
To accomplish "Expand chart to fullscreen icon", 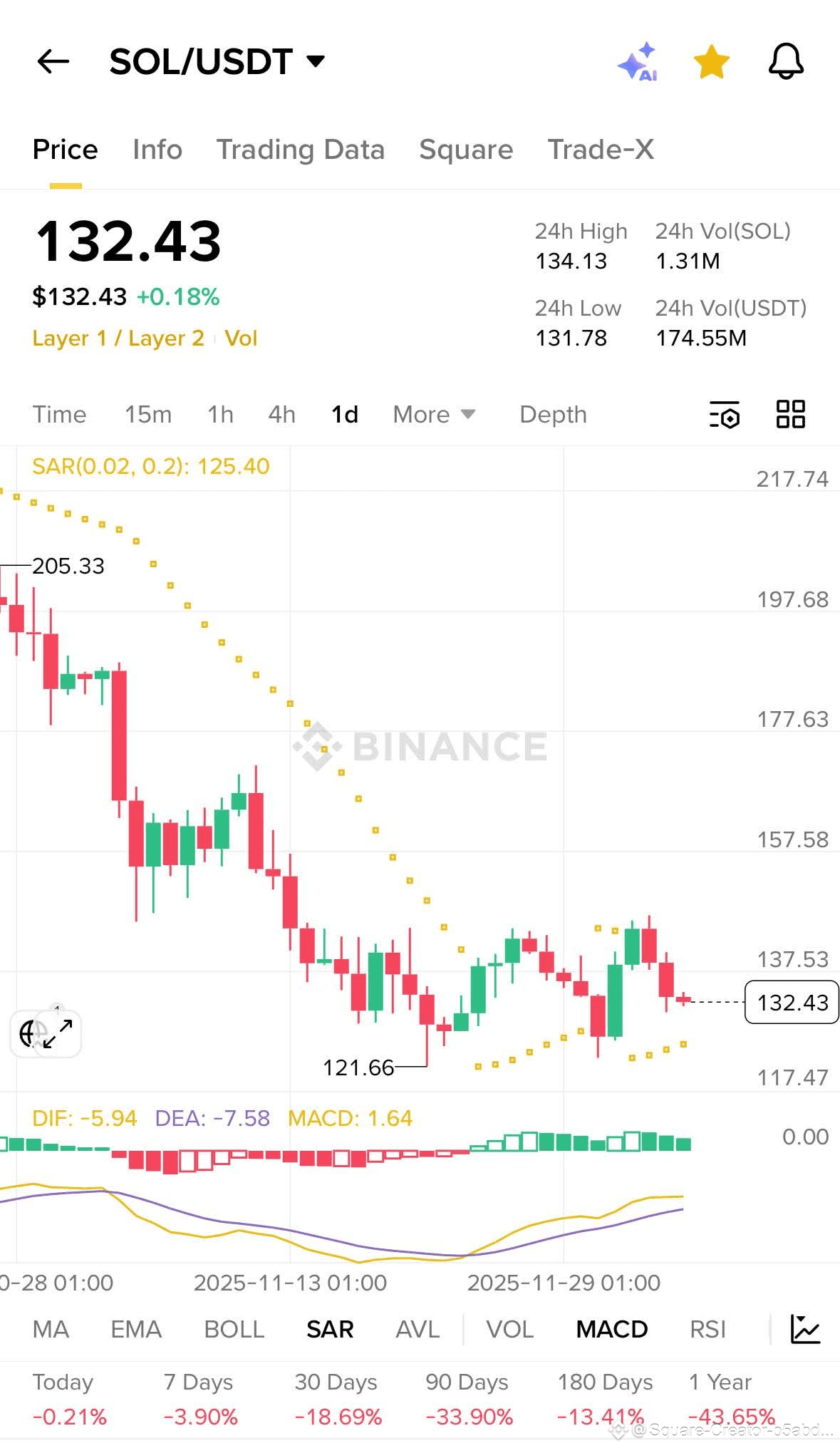I will [x=57, y=1034].
